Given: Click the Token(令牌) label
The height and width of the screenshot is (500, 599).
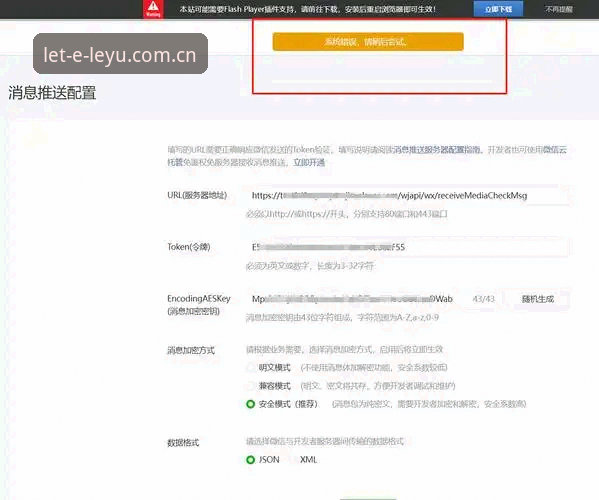Looking at the screenshot, I should [189, 247].
